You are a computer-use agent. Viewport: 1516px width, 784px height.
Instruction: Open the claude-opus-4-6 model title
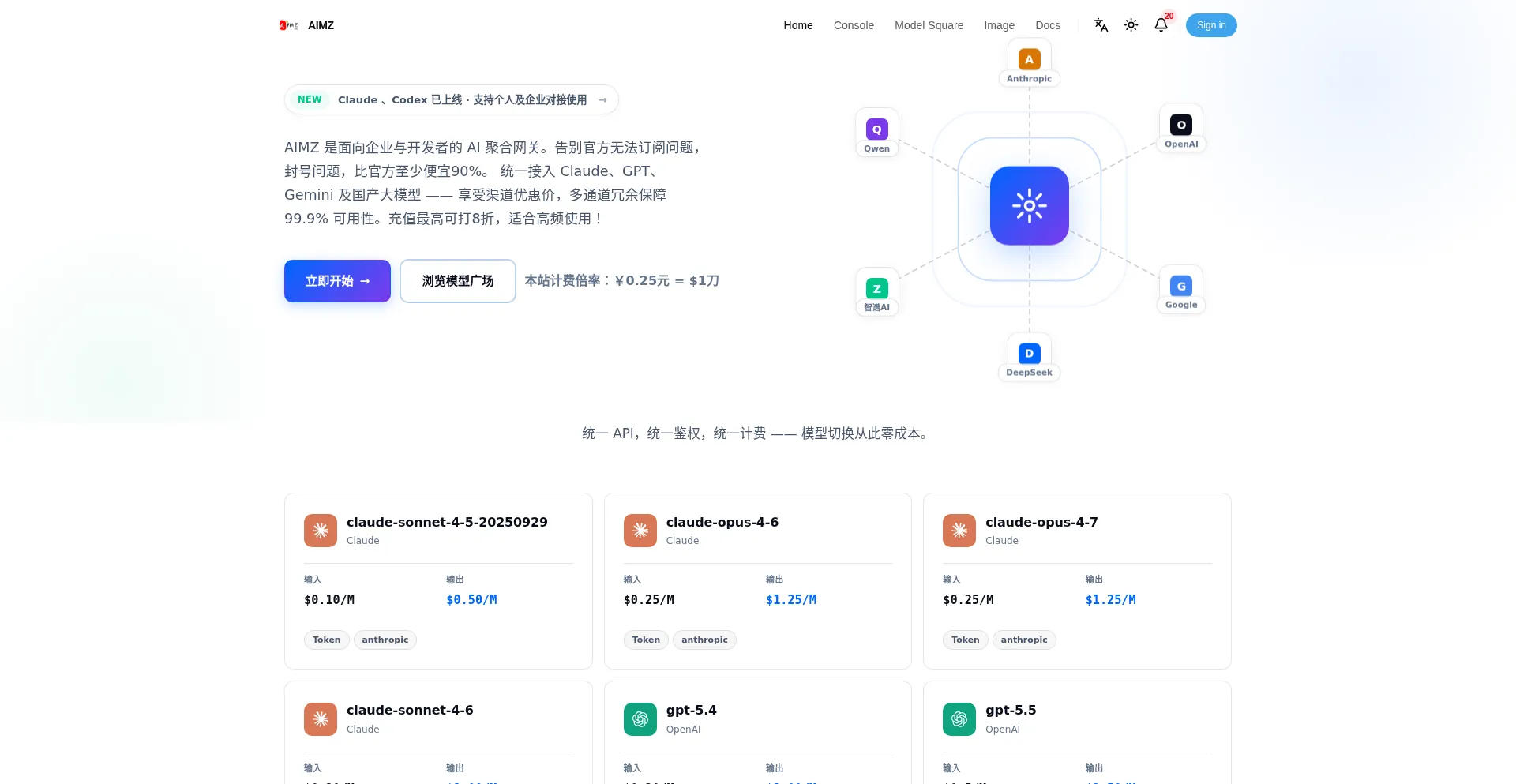coord(722,522)
